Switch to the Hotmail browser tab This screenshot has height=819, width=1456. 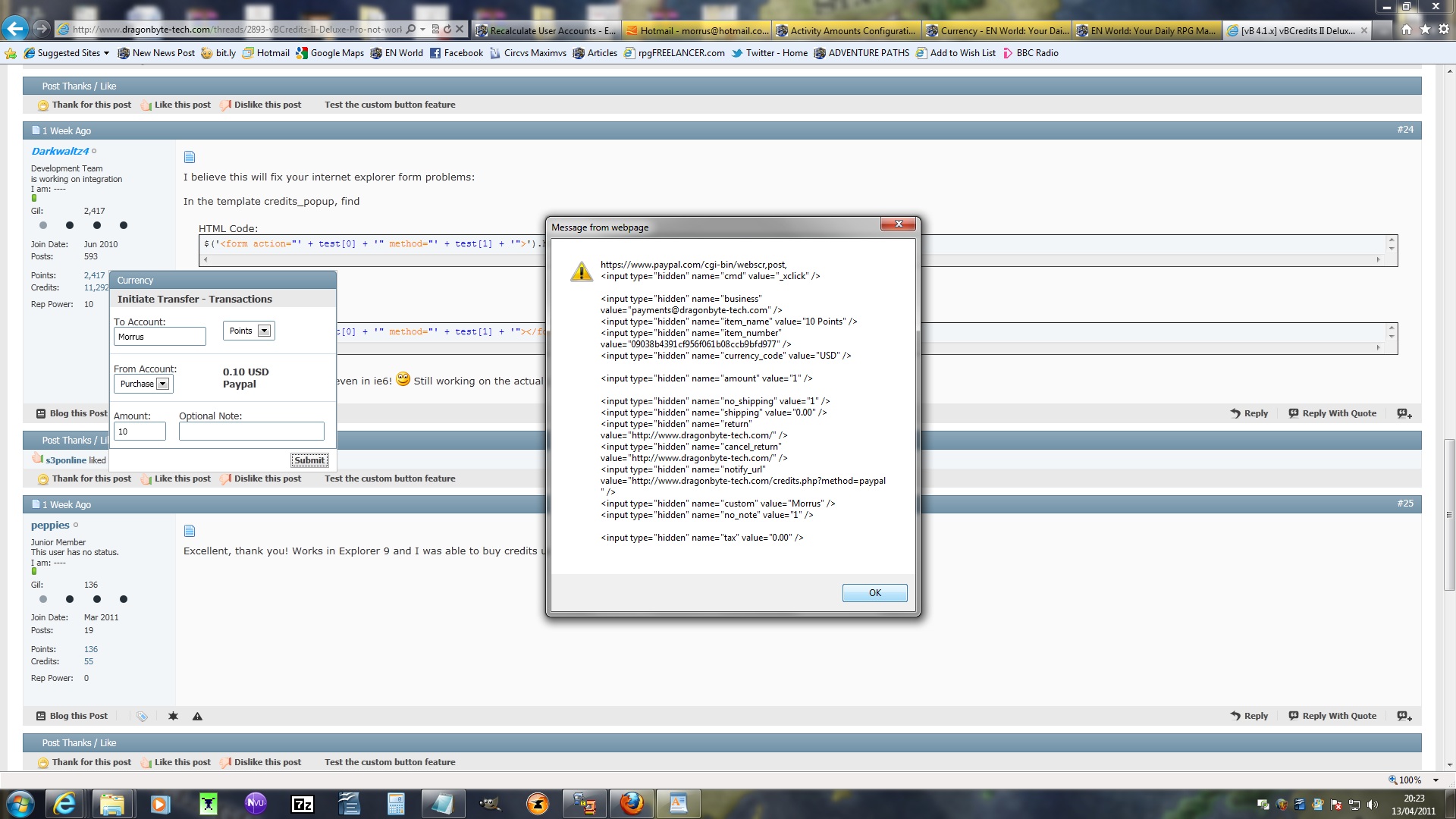696,30
